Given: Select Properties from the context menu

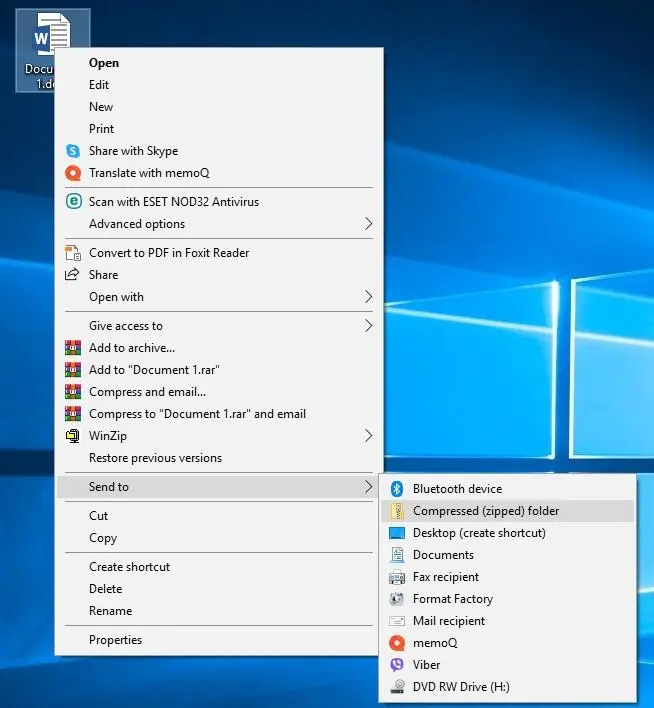Looking at the screenshot, I should [115, 640].
